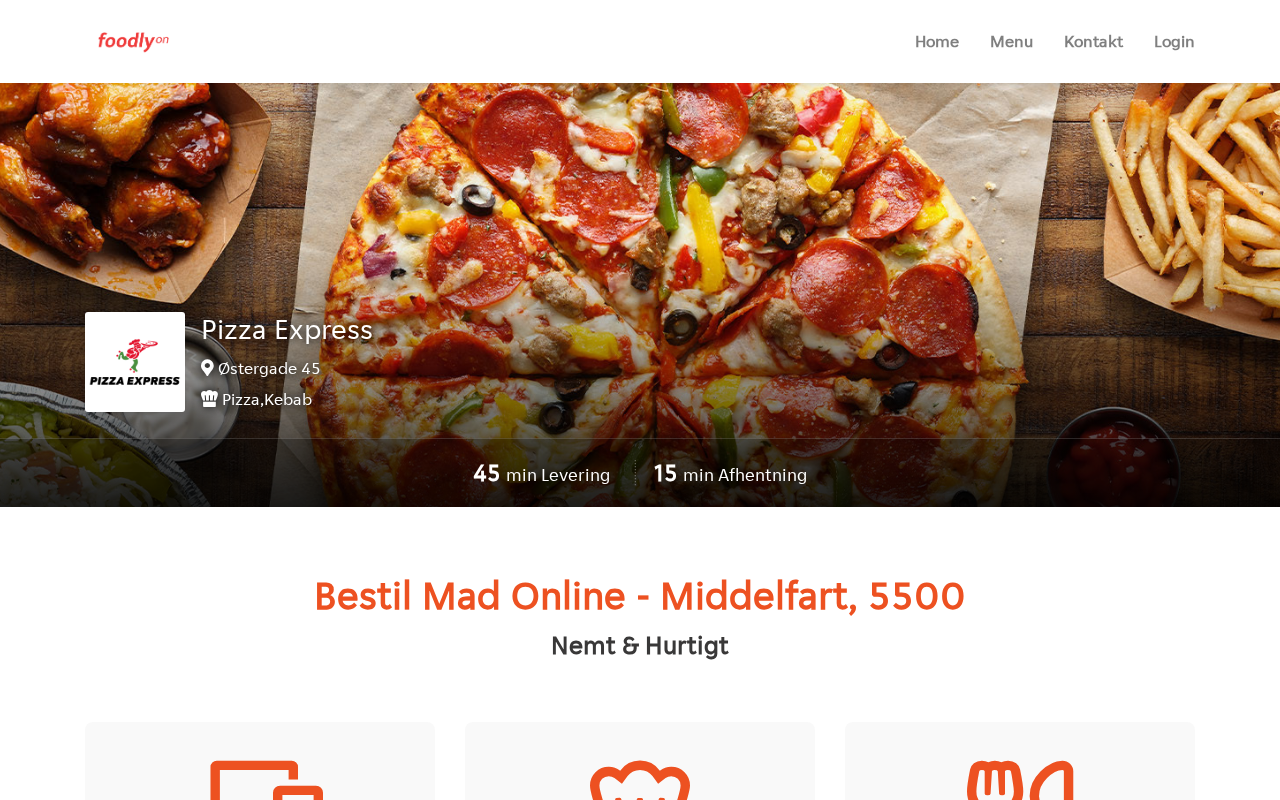Image resolution: width=1280 pixels, height=800 pixels.
Task: Go to the Kontakt page
Action: pyautogui.click(x=1093, y=41)
